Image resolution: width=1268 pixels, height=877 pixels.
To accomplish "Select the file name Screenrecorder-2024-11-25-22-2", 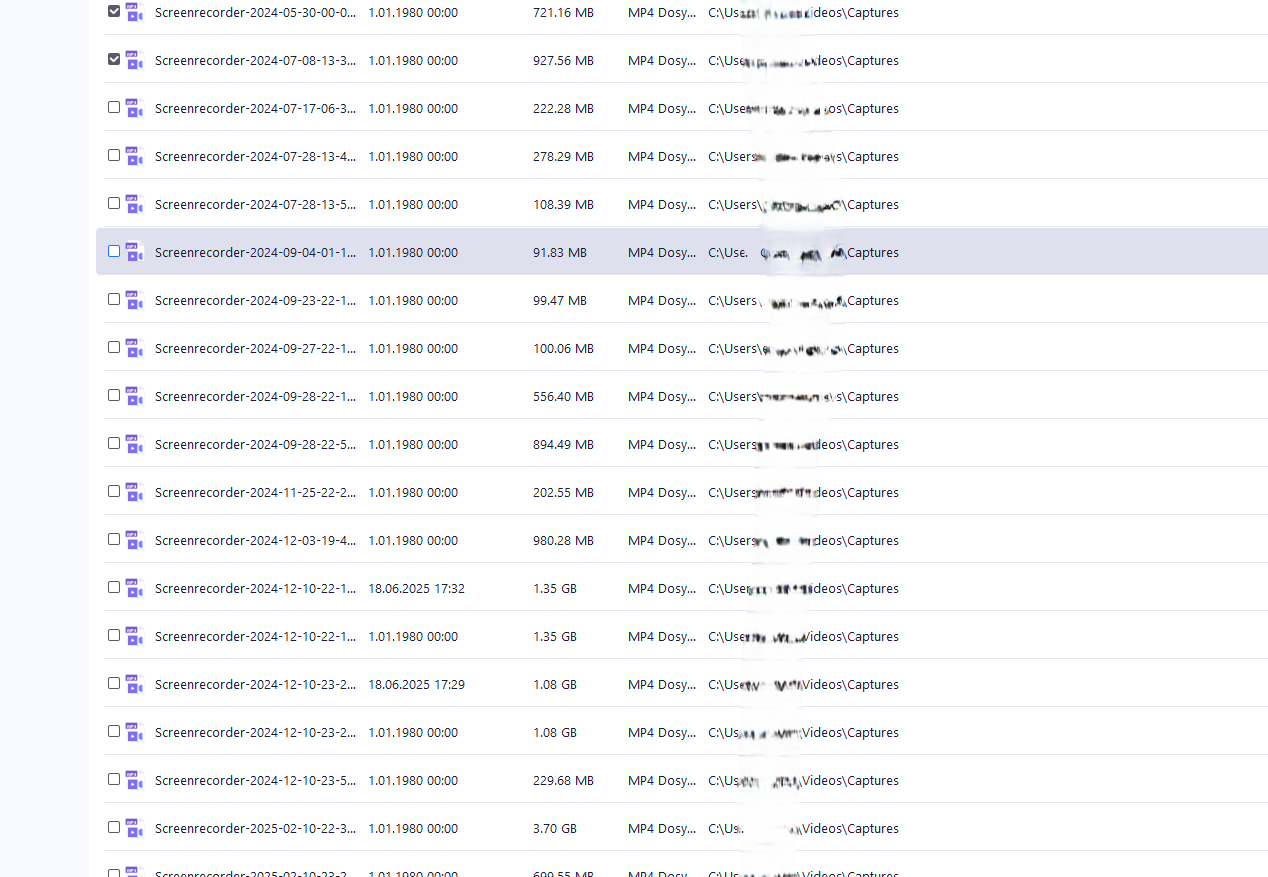I will 255,492.
